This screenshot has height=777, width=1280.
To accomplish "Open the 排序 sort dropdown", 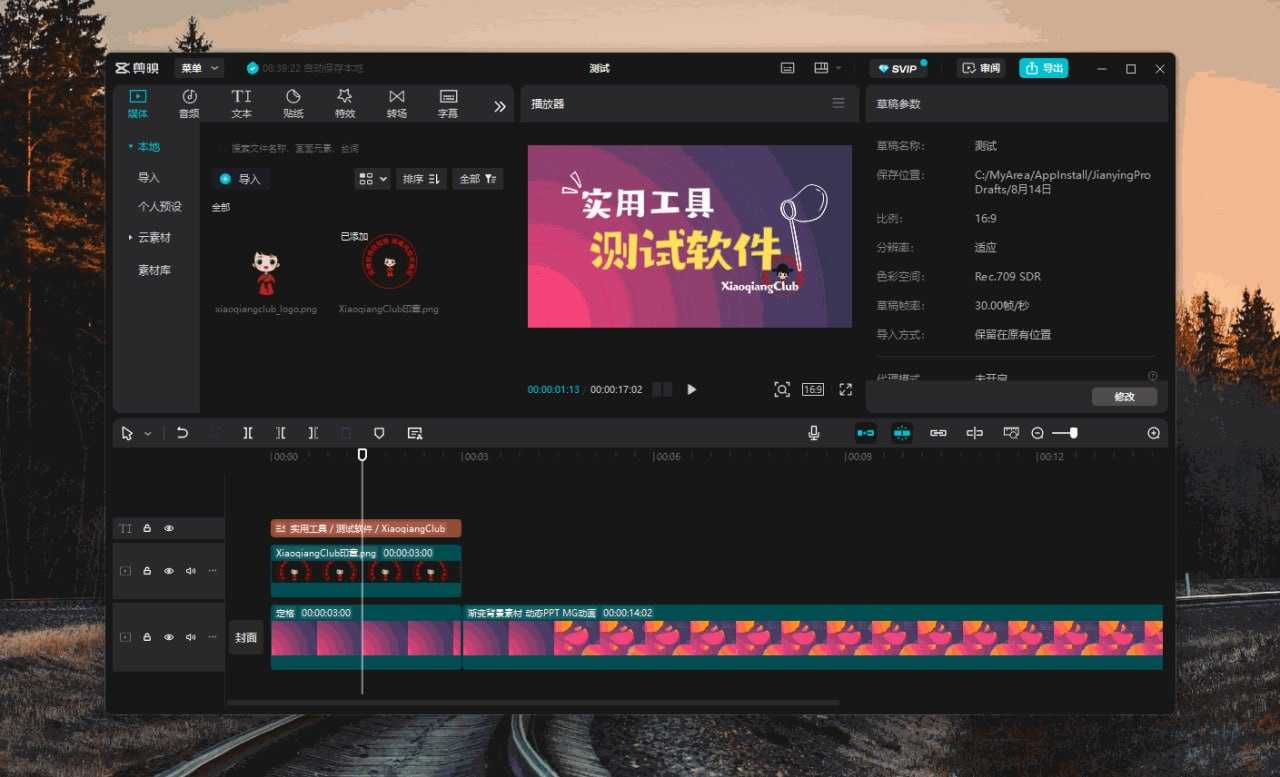I will pos(421,179).
